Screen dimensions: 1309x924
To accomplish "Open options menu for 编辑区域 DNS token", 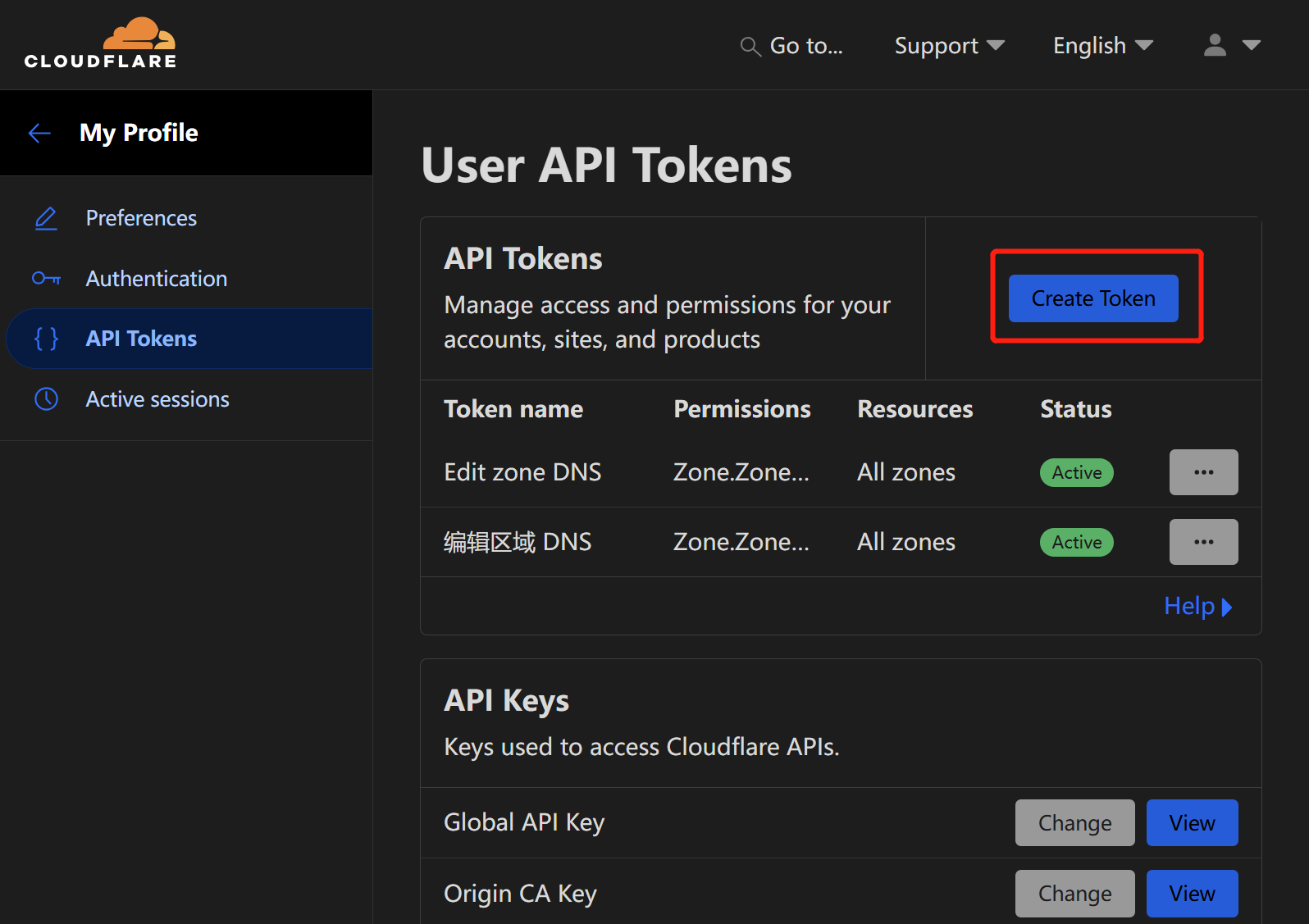I will (1203, 542).
